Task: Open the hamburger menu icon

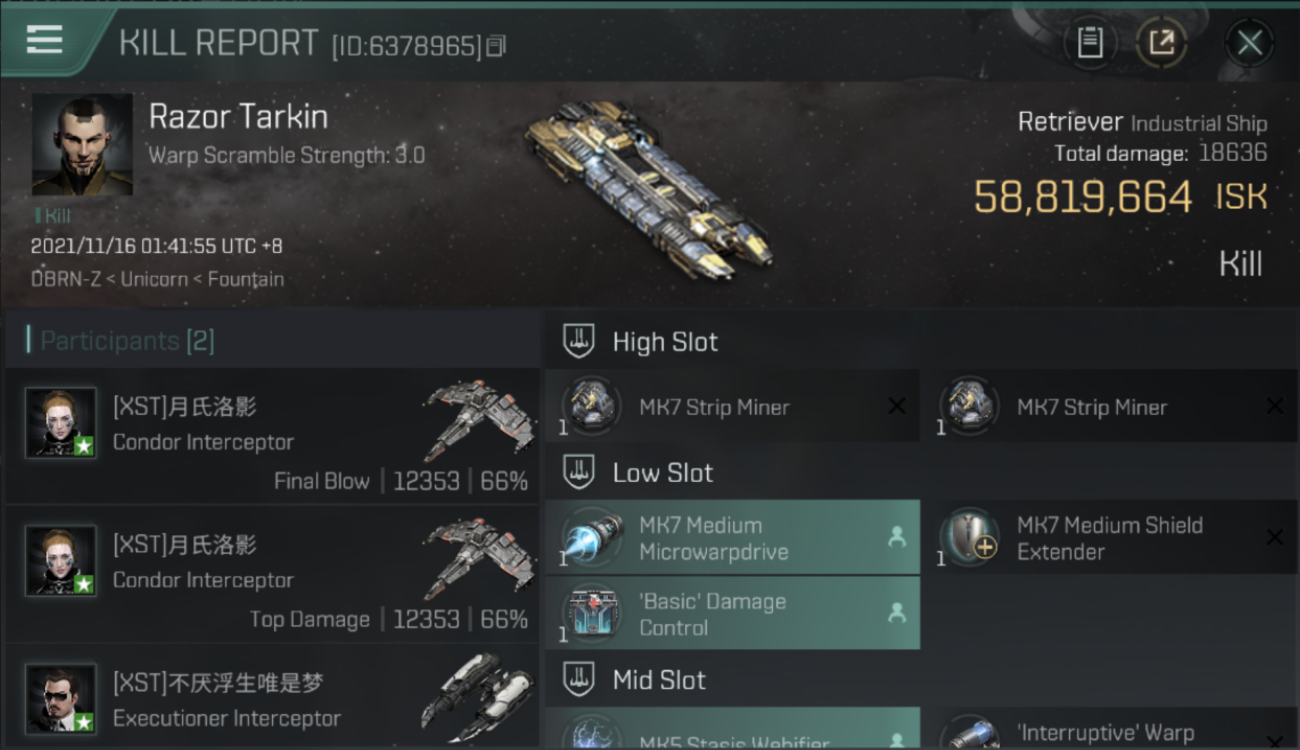Action: (x=44, y=40)
